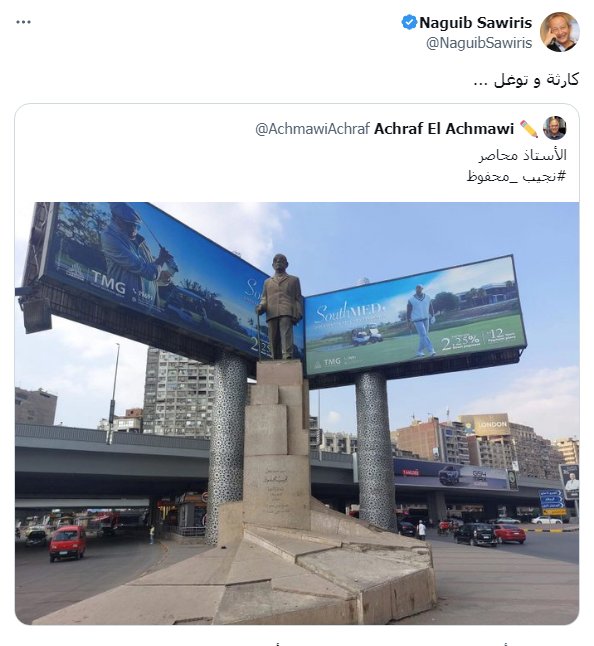Click the car advertisement on the bridge
594x646 pixels.
(455, 475)
